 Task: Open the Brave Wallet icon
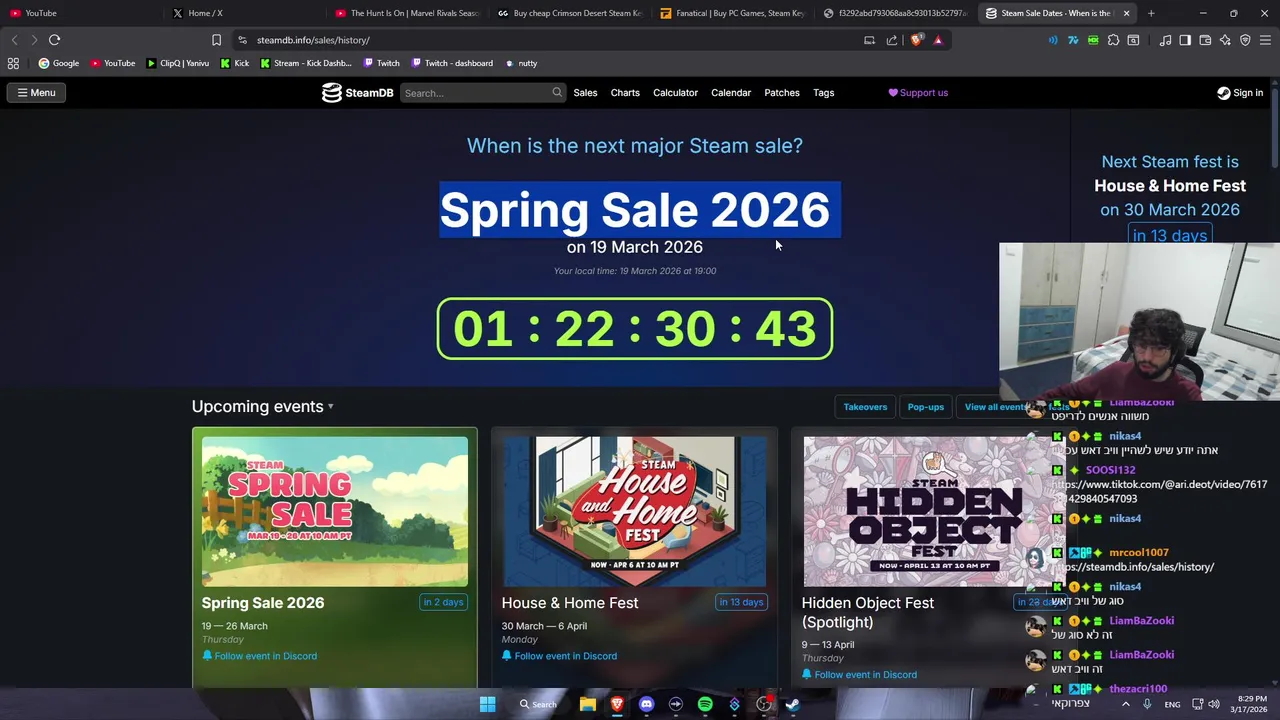click(x=1205, y=40)
